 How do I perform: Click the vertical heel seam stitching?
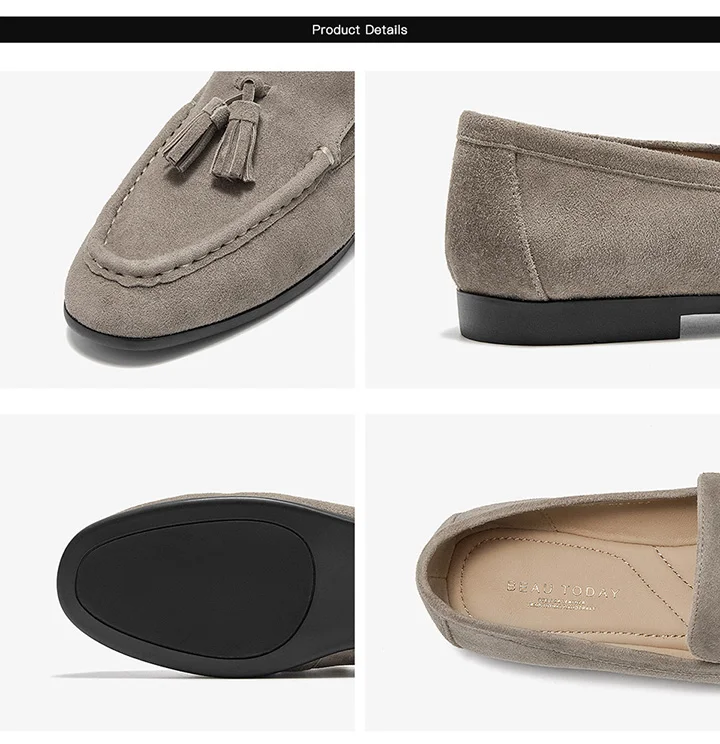click(x=528, y=223)
